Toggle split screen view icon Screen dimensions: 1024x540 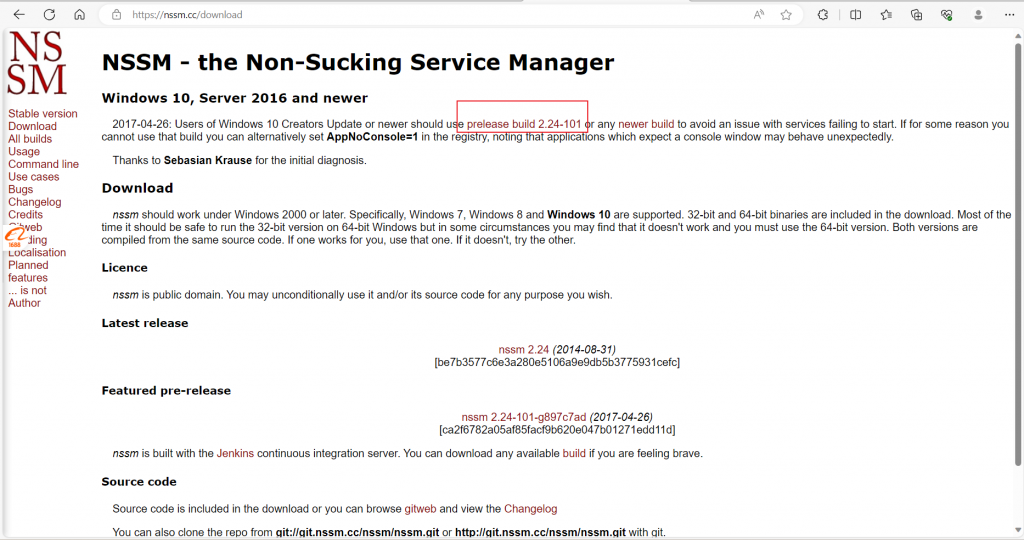[x=855, y=15]
